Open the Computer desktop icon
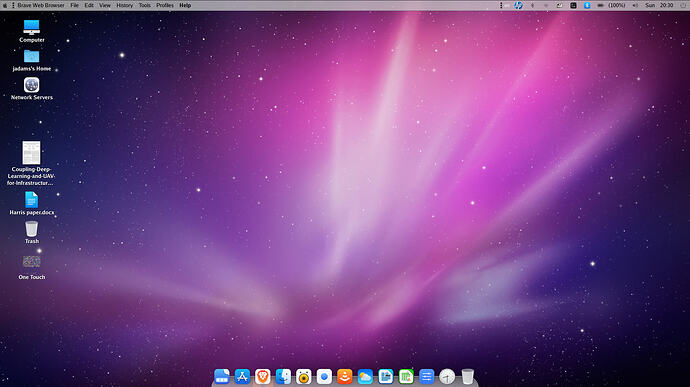Screen dimensions: 690x387 tap(32, 27)
